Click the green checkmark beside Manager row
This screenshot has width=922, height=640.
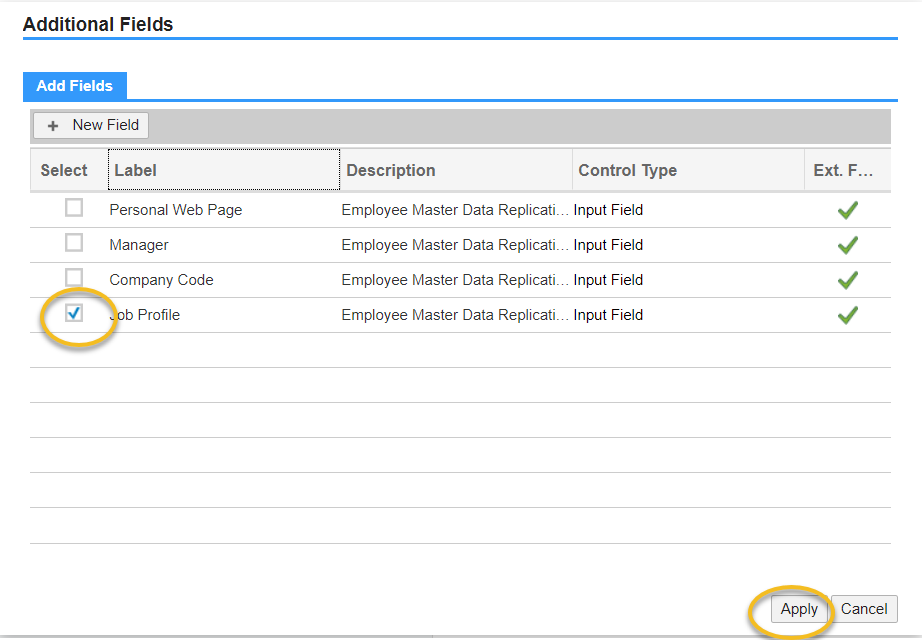[847, 245]
